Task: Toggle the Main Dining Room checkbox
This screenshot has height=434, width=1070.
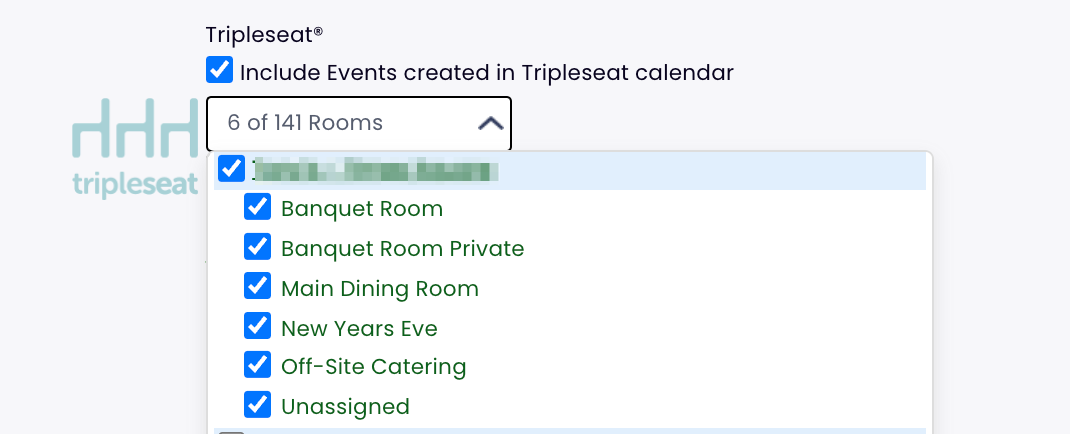Action: pos(258,286)
